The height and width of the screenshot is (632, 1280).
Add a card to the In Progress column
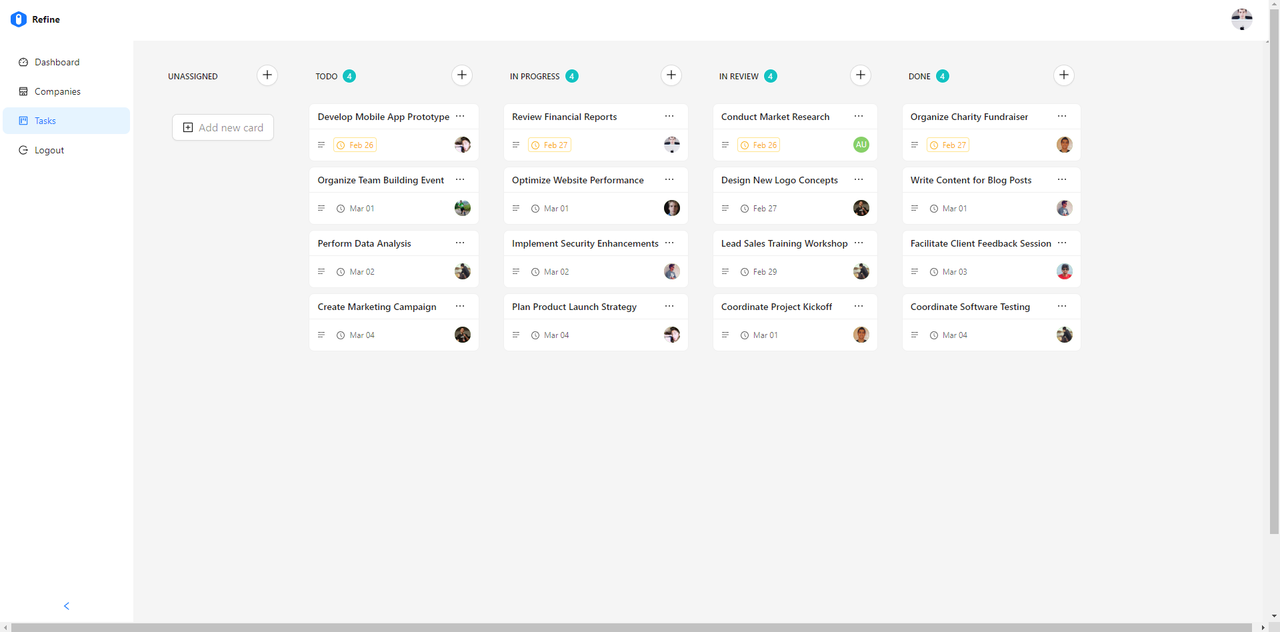coord(671,75)
